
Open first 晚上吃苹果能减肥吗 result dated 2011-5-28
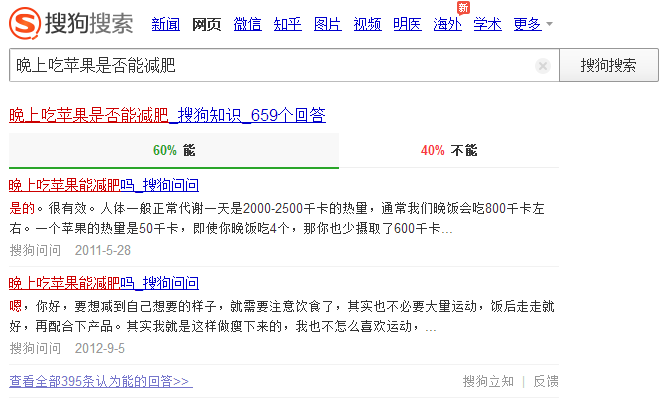pyautogui.click(x=104, y=185)
